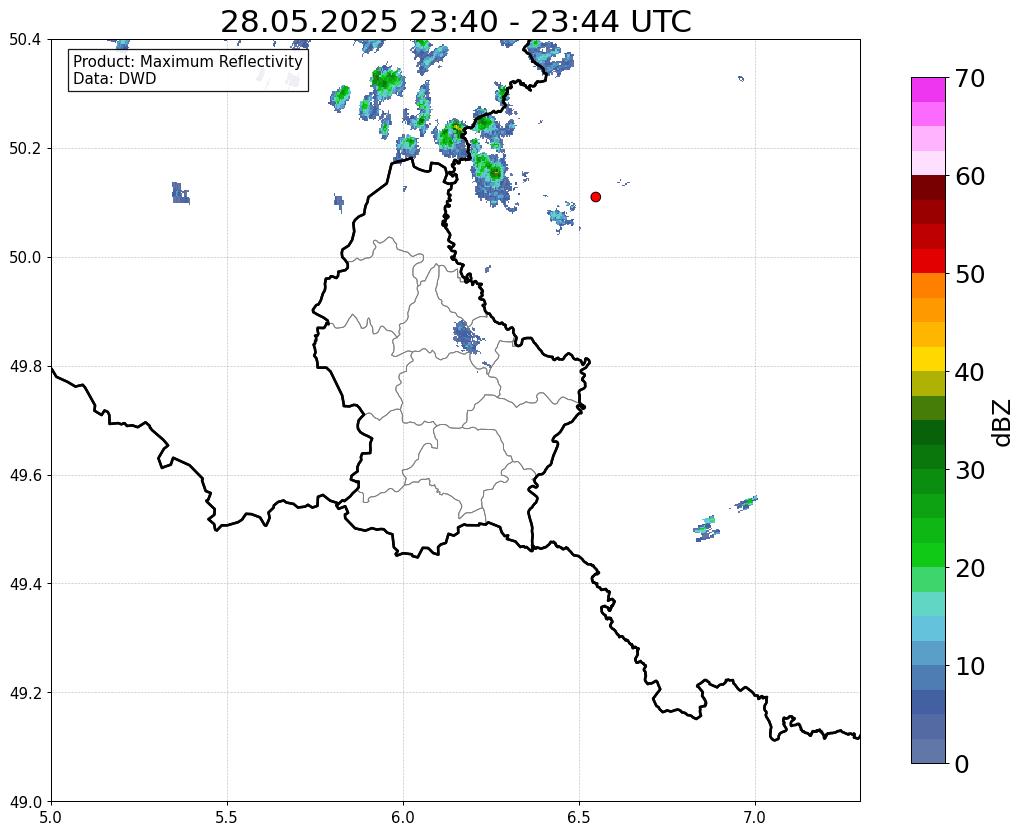Click the yellow colorbar segment at 40 dBZ
Image resolution: width=1023 pixels, height=834 pixels.
(x=928, y=359)
